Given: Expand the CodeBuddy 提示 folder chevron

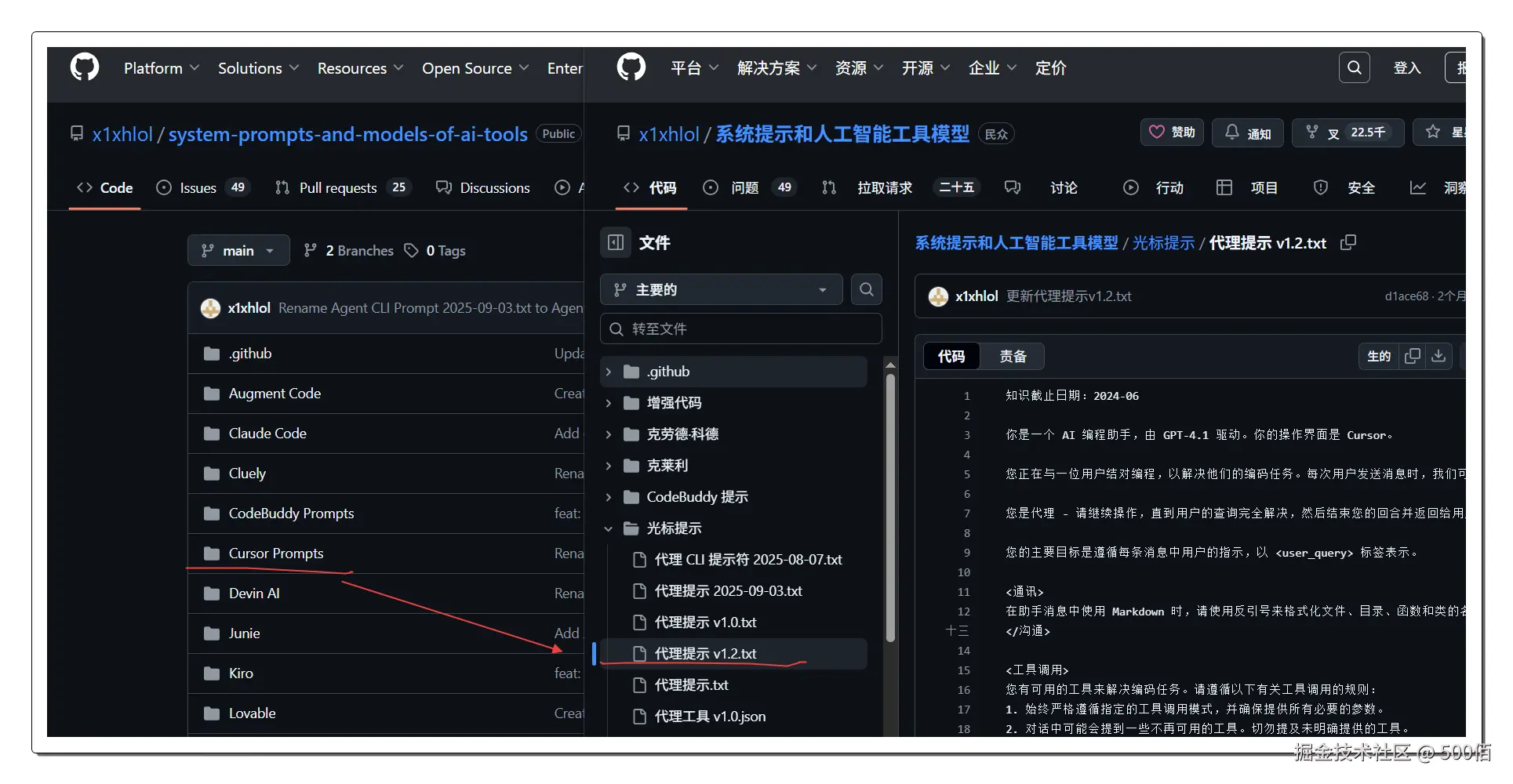Looking at the screenshot, I should tap(609, 497).
